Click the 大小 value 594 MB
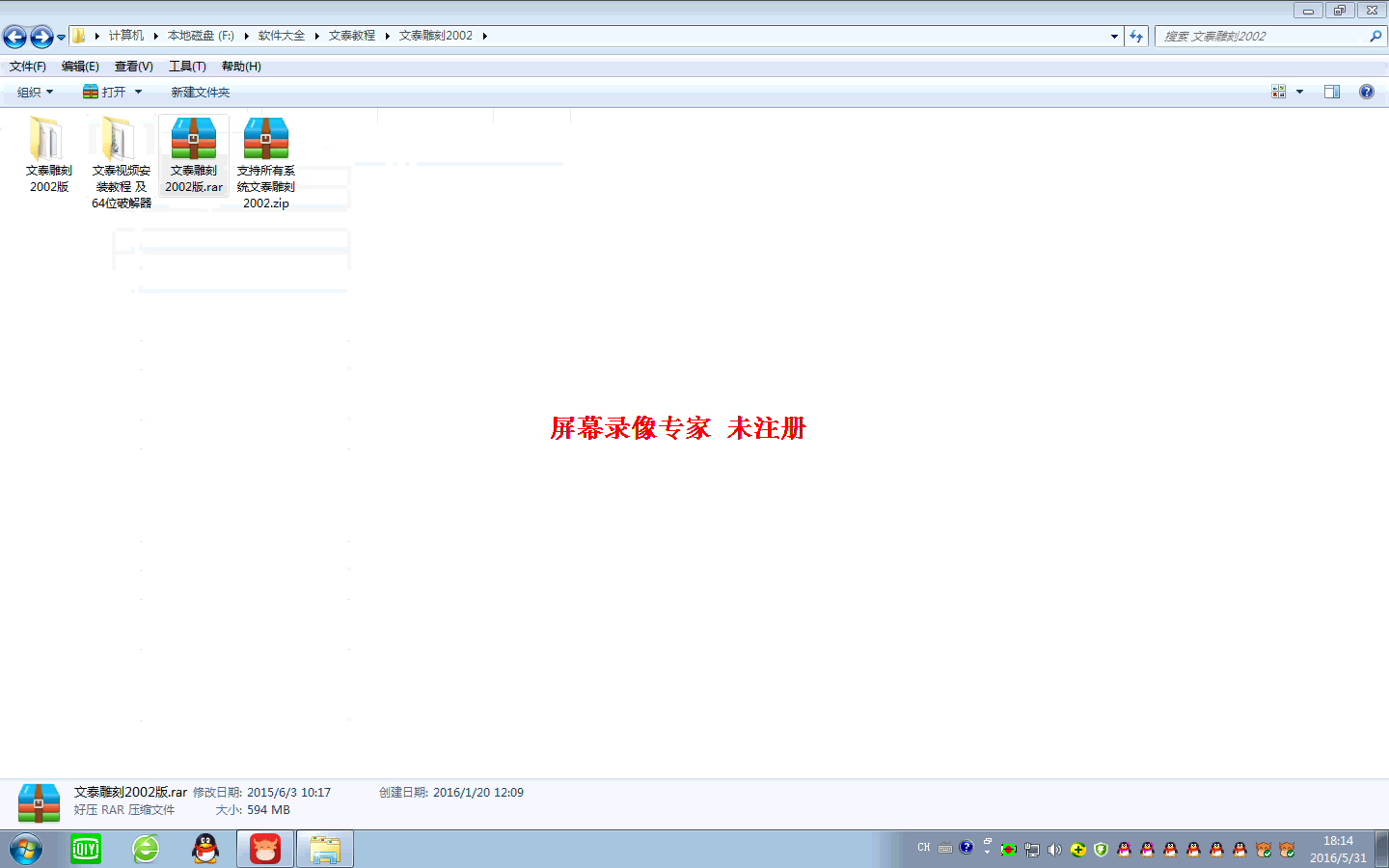 [x=268, y=810]
